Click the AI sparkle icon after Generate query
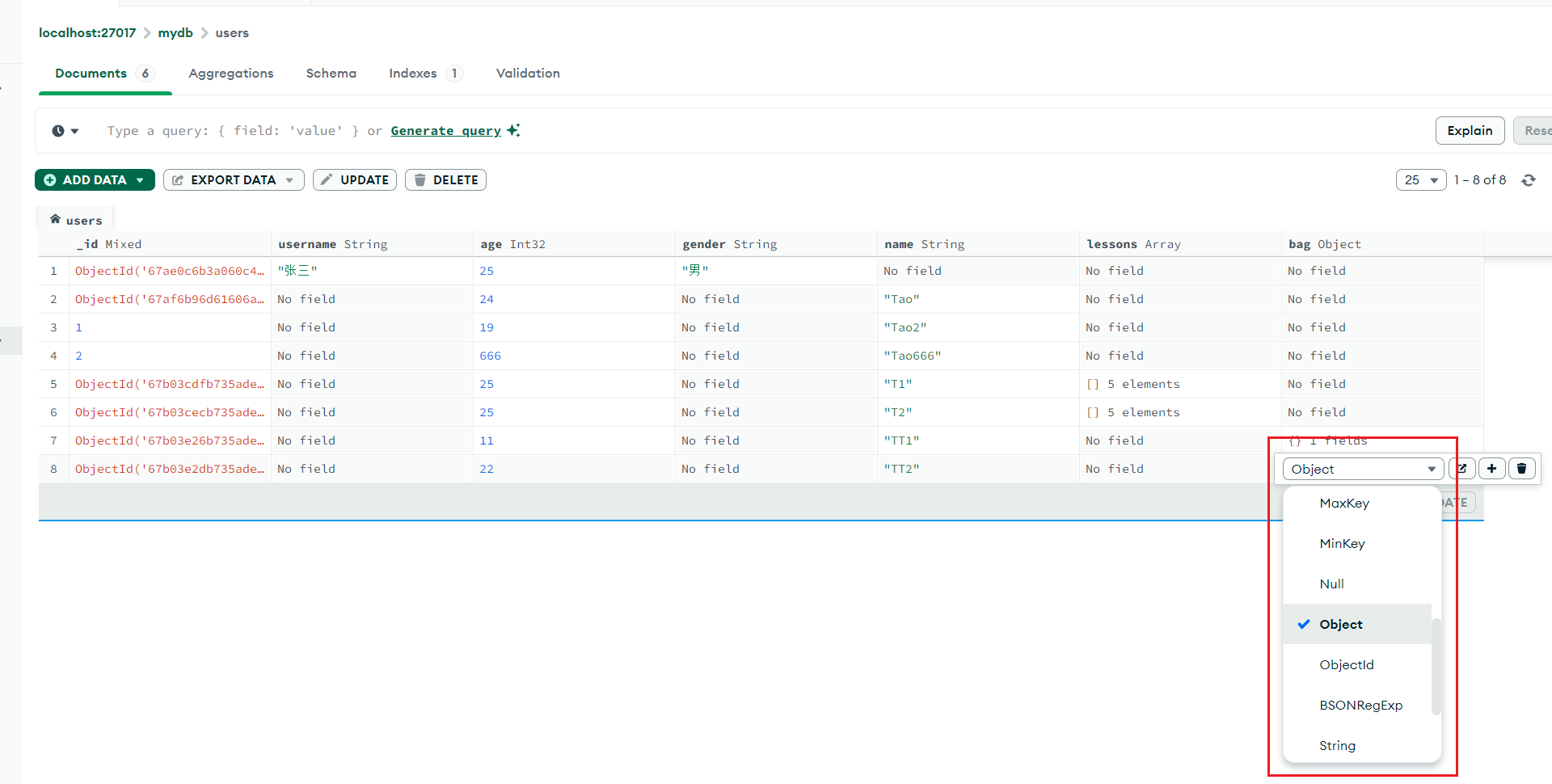Viewport: 1552px width, 784px height. pos(513,130)
